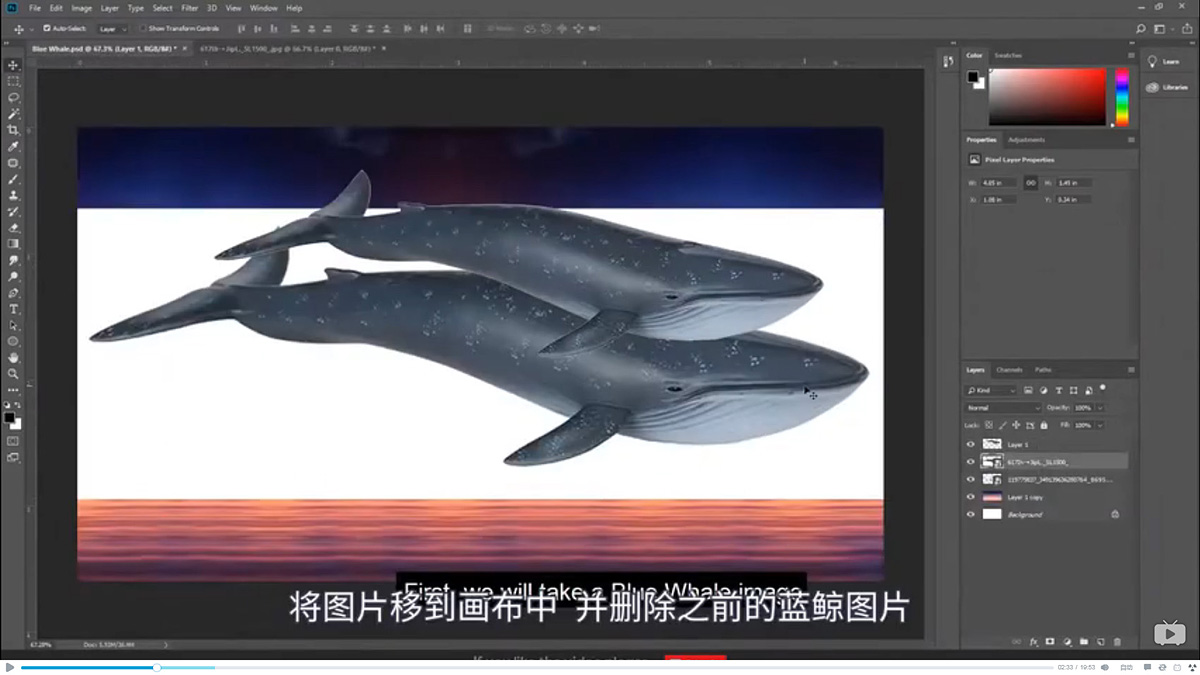
Task: Enable the Auto-Select checkbox
Action: coord(45,28)
